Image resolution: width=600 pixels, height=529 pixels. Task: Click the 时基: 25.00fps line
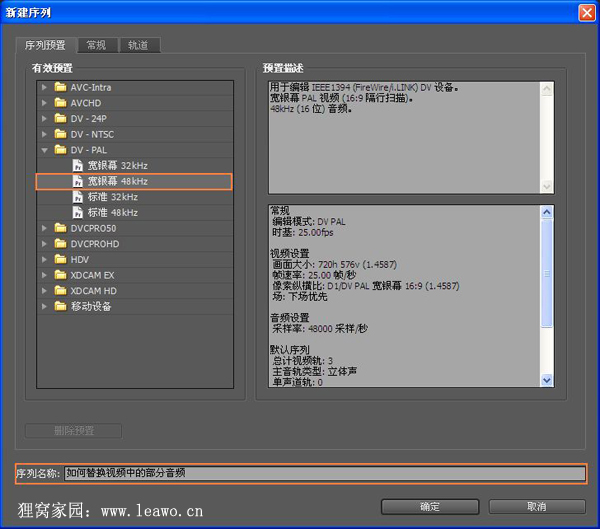(x=303, y=232)
